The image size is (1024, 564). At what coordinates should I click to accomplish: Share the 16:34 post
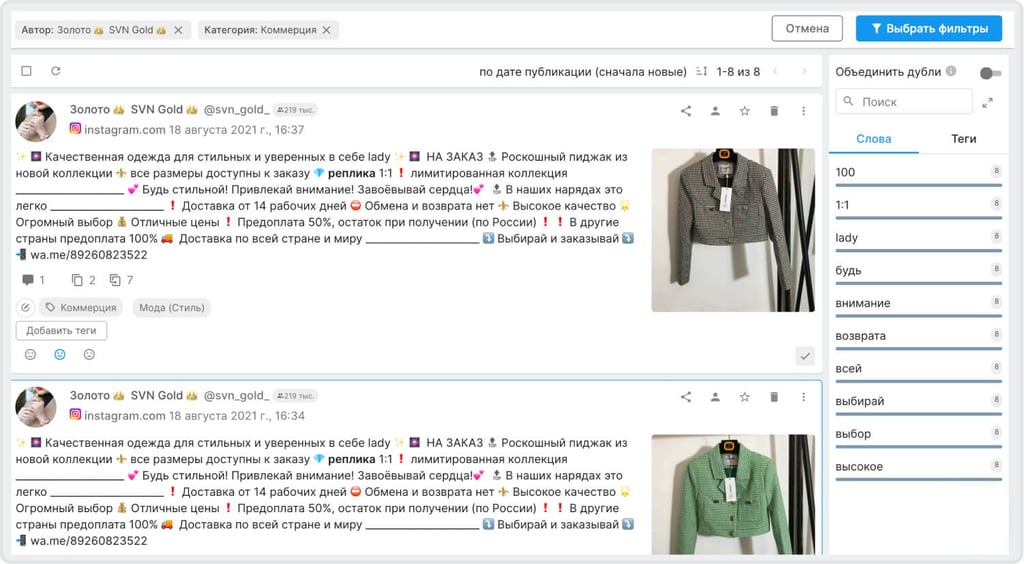click(x=686, y=397)
